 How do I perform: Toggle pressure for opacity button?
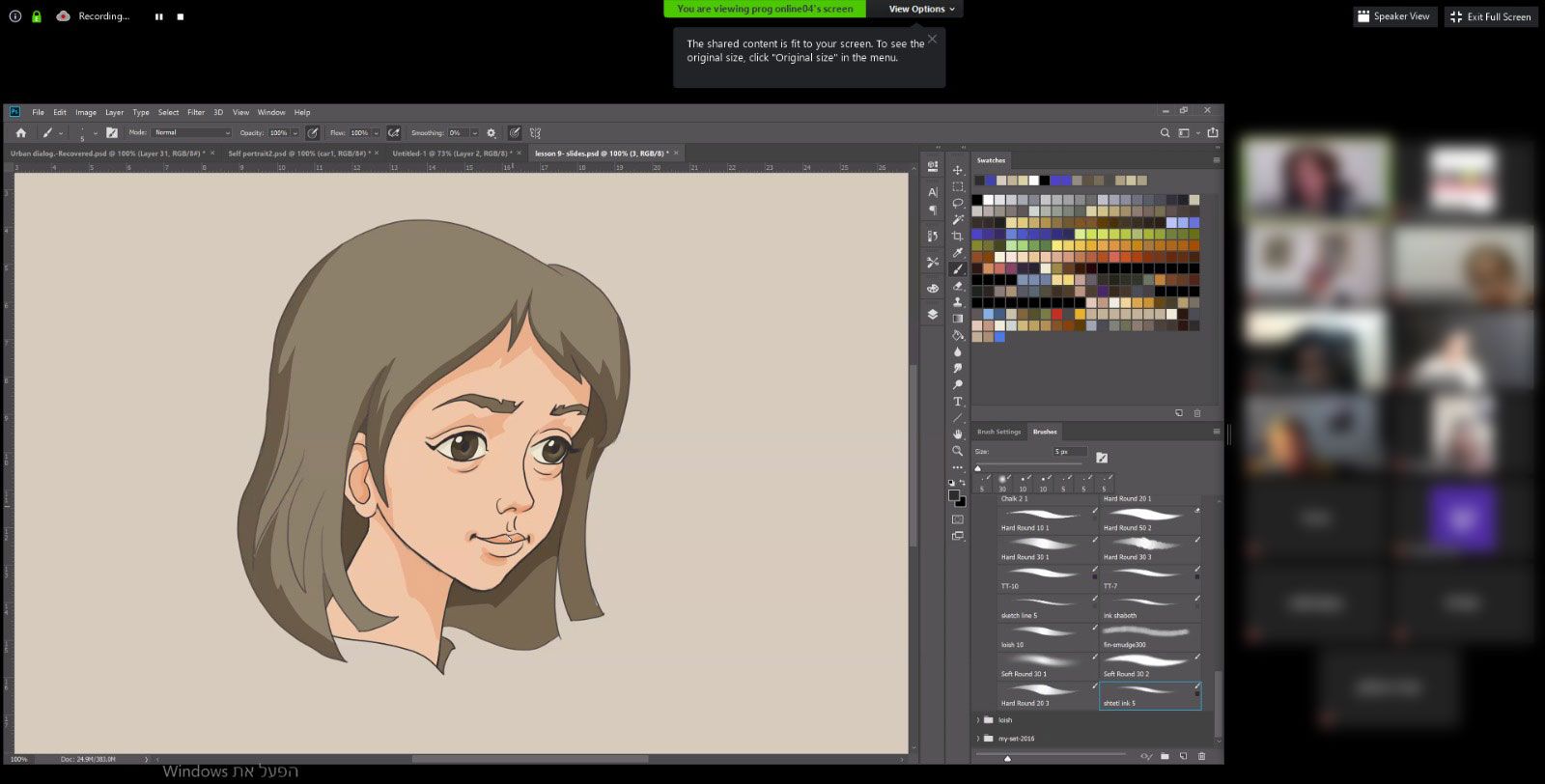pyautogui.click(x=313, y=133)
